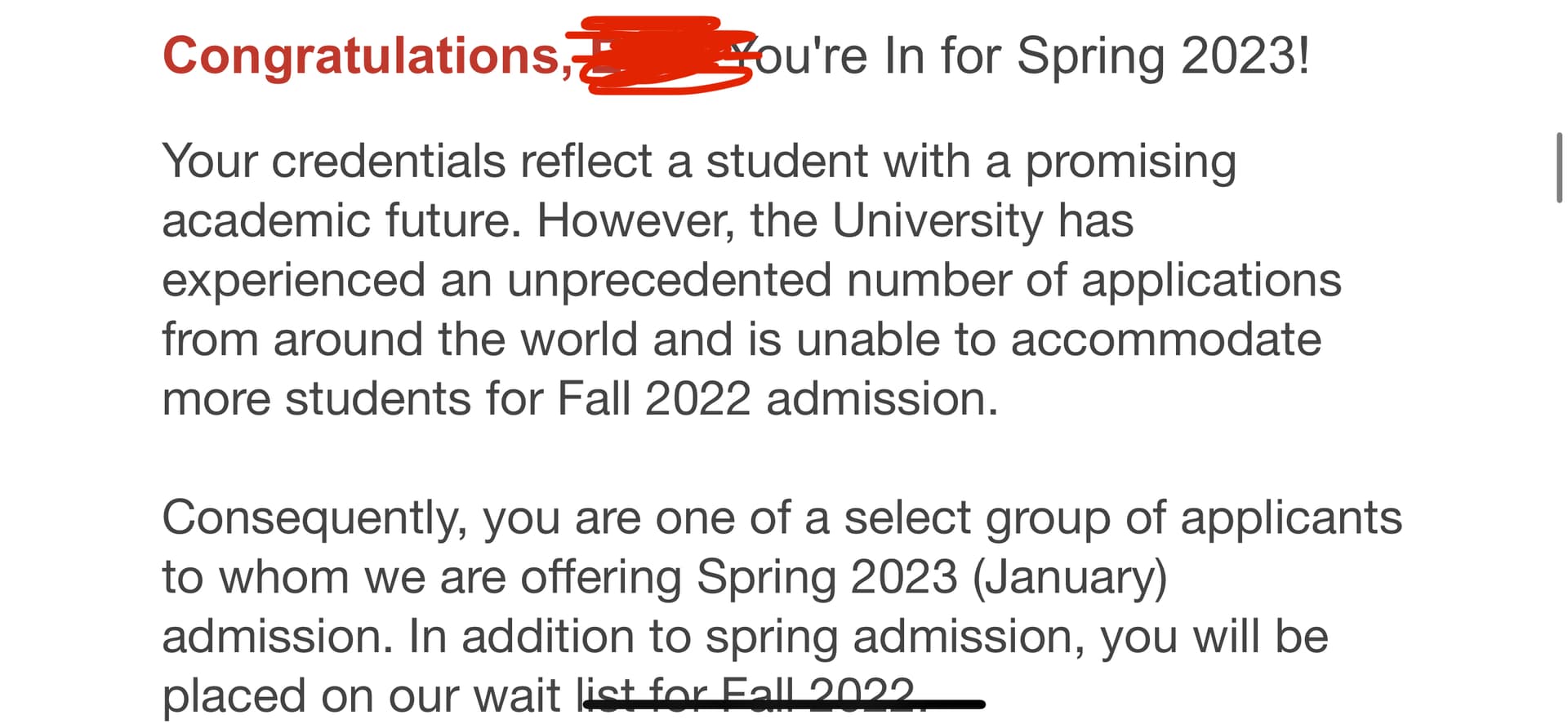
Task: Click "You're In for Spring 2023!" heading
Action: (1021, 57)
